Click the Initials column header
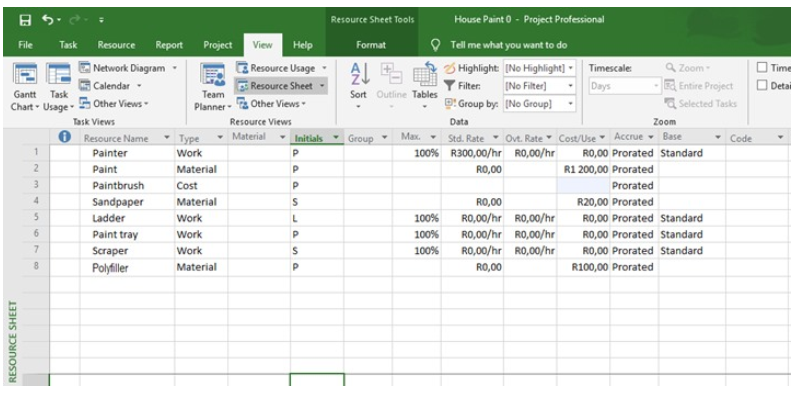Viewport: 804px width, 402px height. (x=317, y=138)
